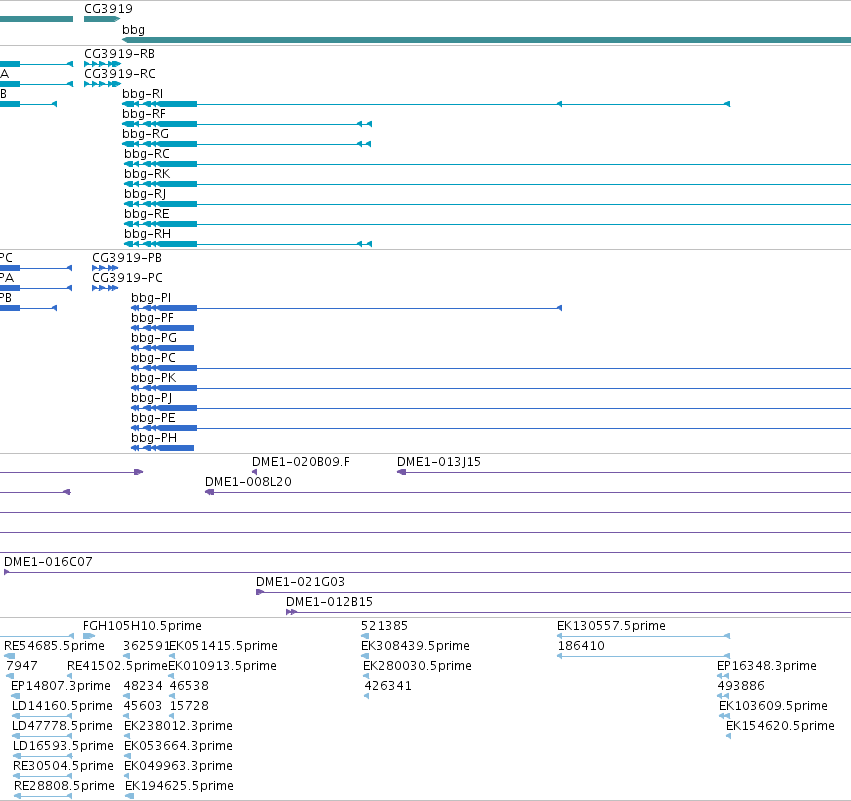Click the 45603 EST label

click(x=143, y=706)
